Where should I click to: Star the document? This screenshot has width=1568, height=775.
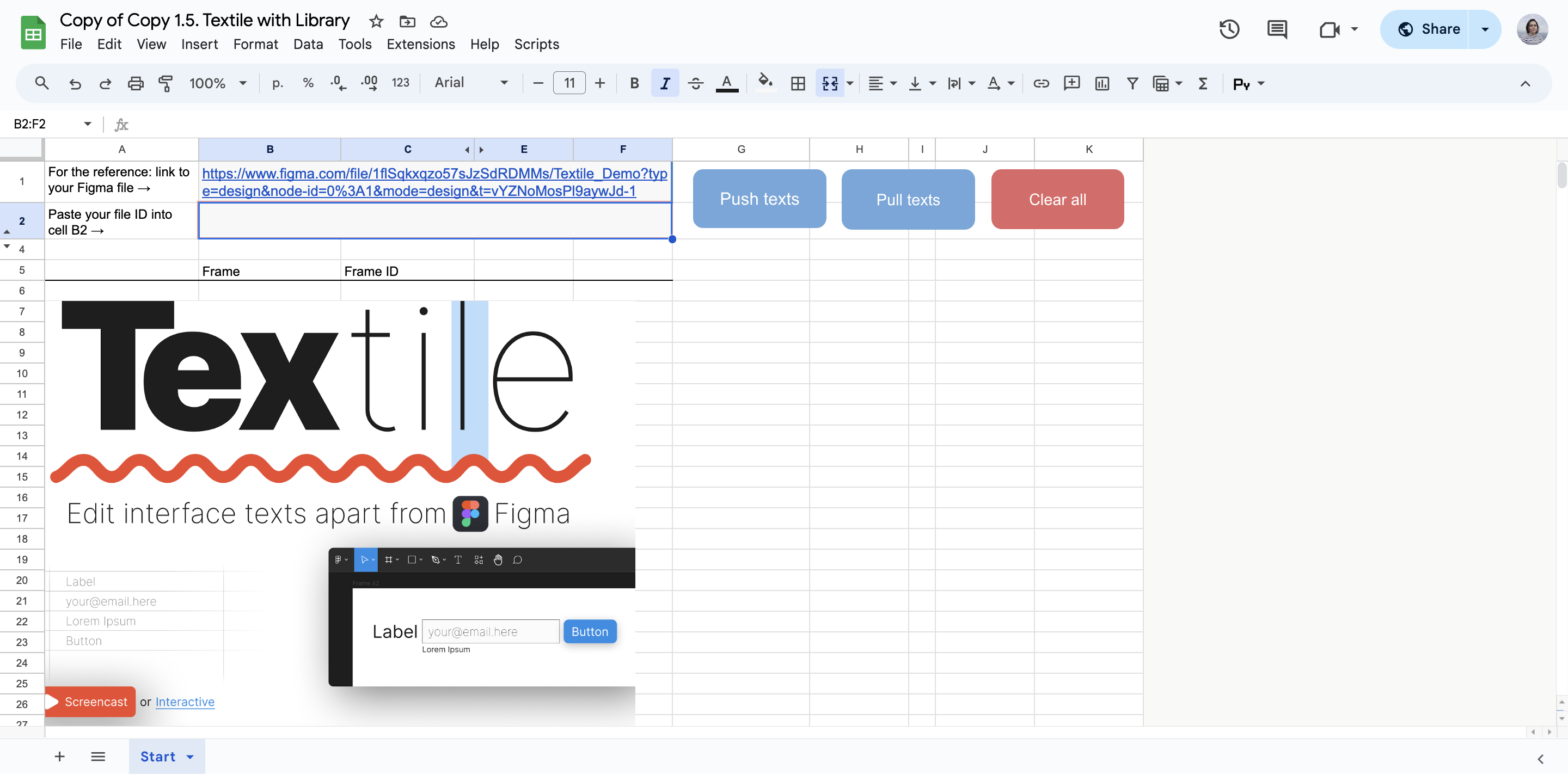376,21
